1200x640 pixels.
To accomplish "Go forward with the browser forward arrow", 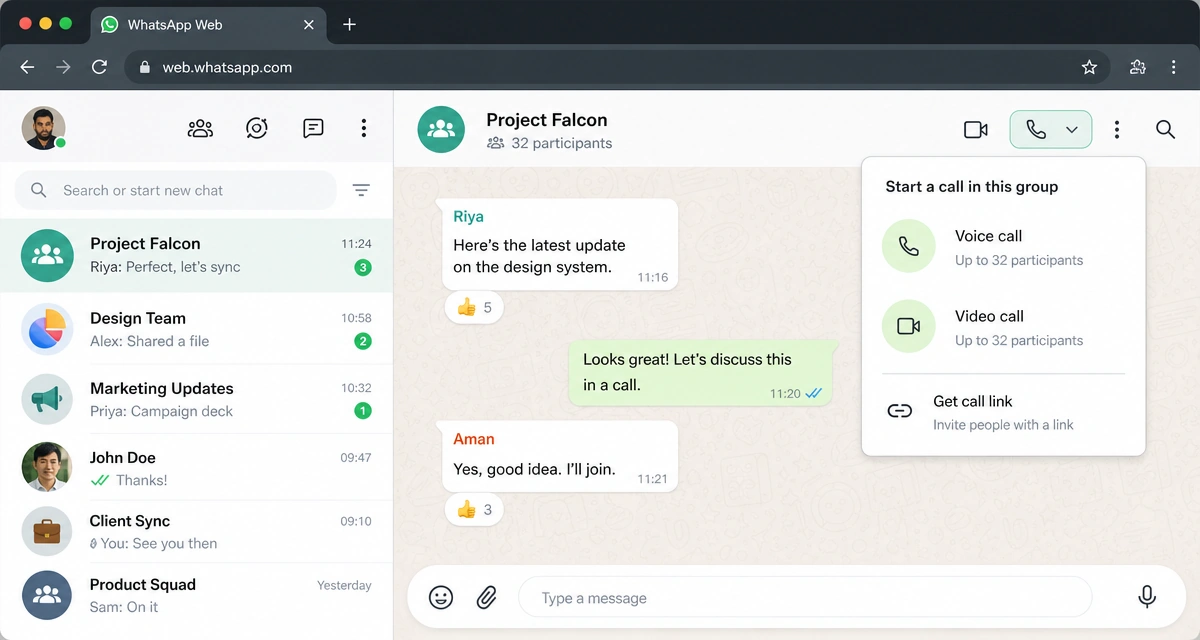I will [63, 67].
